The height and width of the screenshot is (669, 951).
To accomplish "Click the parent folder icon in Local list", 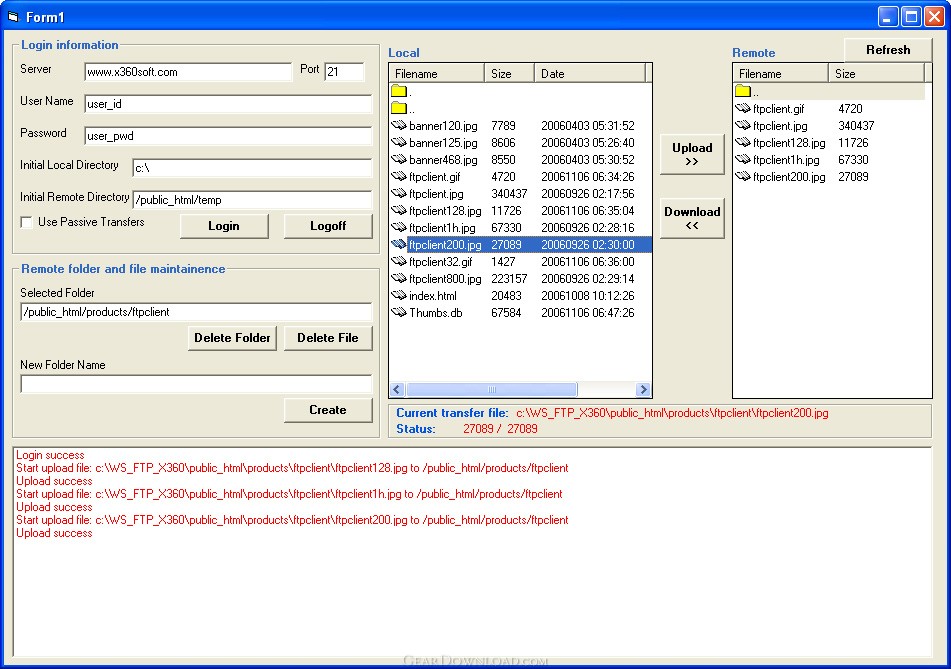I will (x=398, y=108).
